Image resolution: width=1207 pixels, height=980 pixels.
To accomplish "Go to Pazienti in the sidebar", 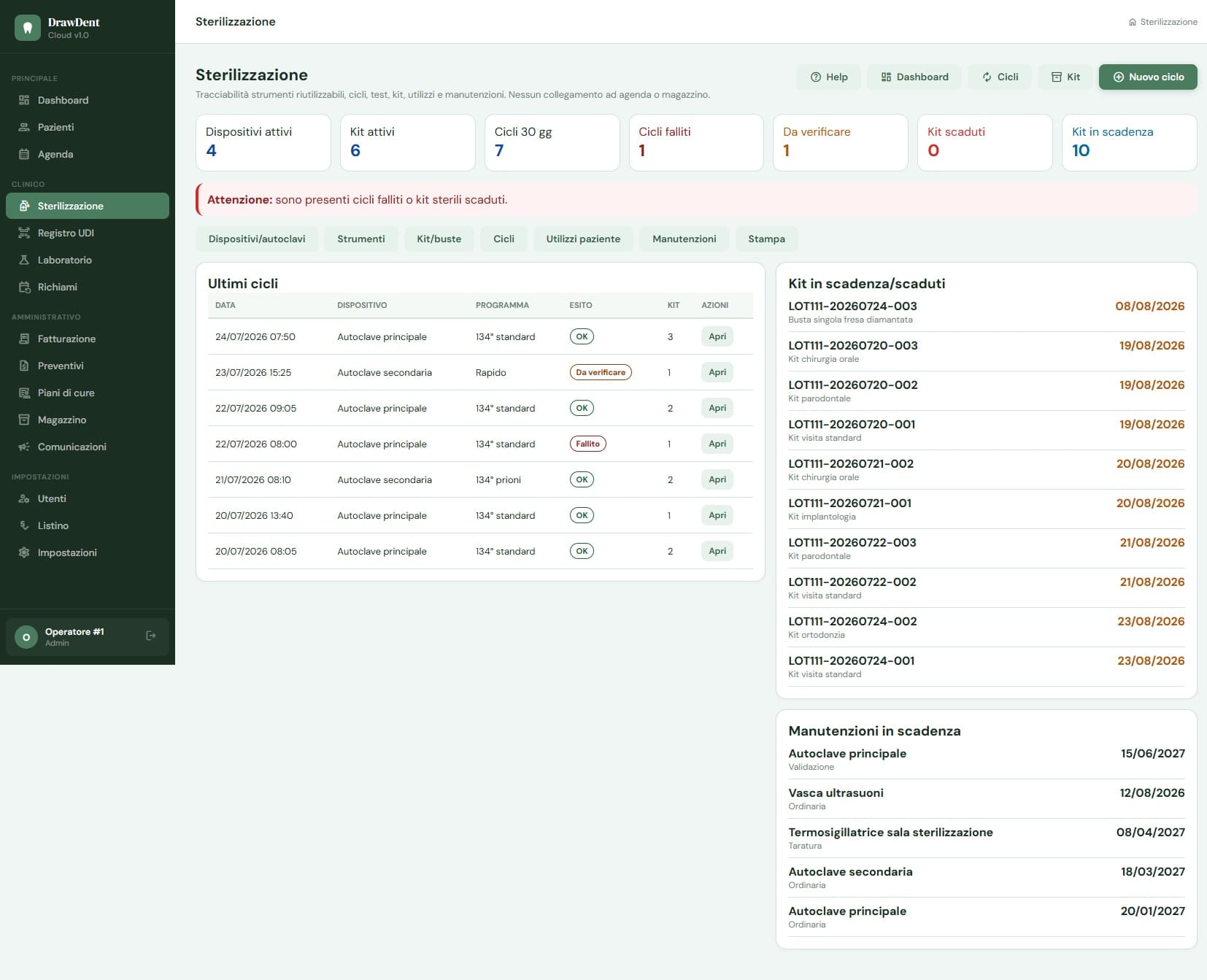I will [88, 127].
